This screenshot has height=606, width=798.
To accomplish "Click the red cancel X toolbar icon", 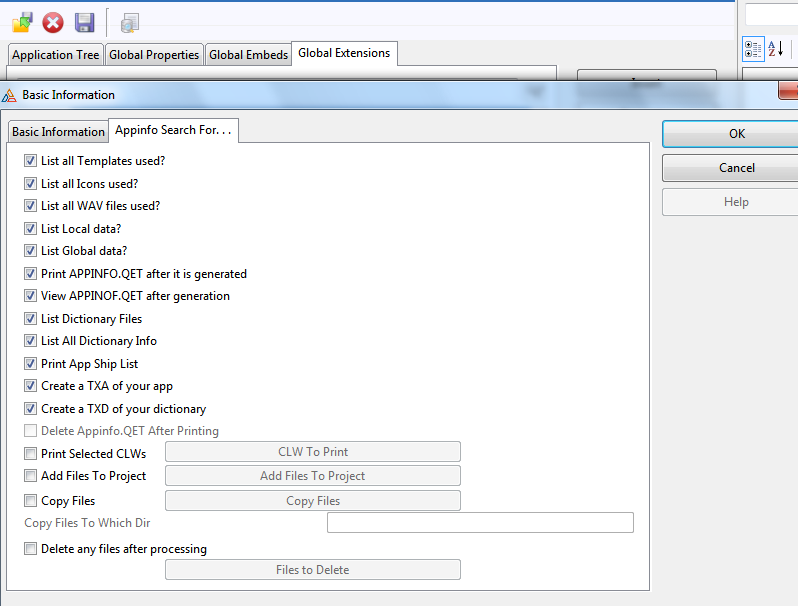I will click(x=53, y=21).
